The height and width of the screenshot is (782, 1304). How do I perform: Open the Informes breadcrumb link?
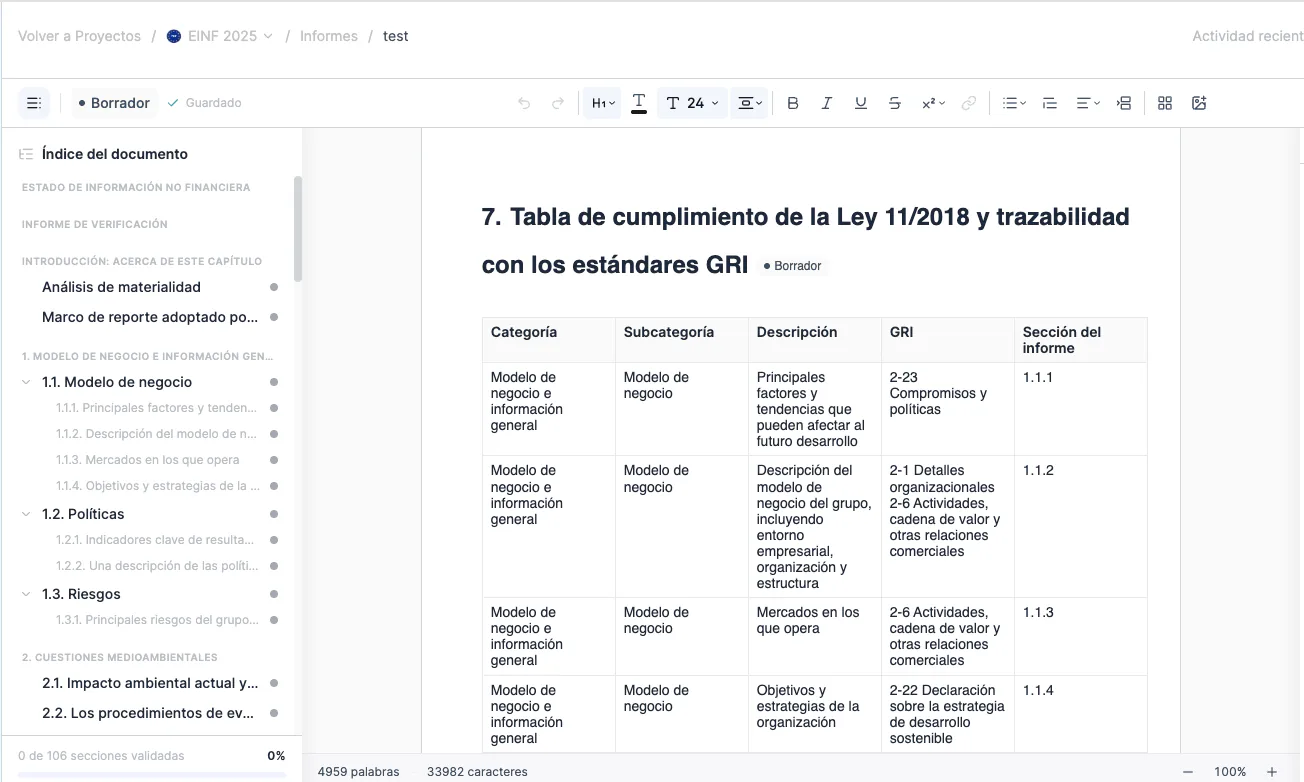point(329,36)
